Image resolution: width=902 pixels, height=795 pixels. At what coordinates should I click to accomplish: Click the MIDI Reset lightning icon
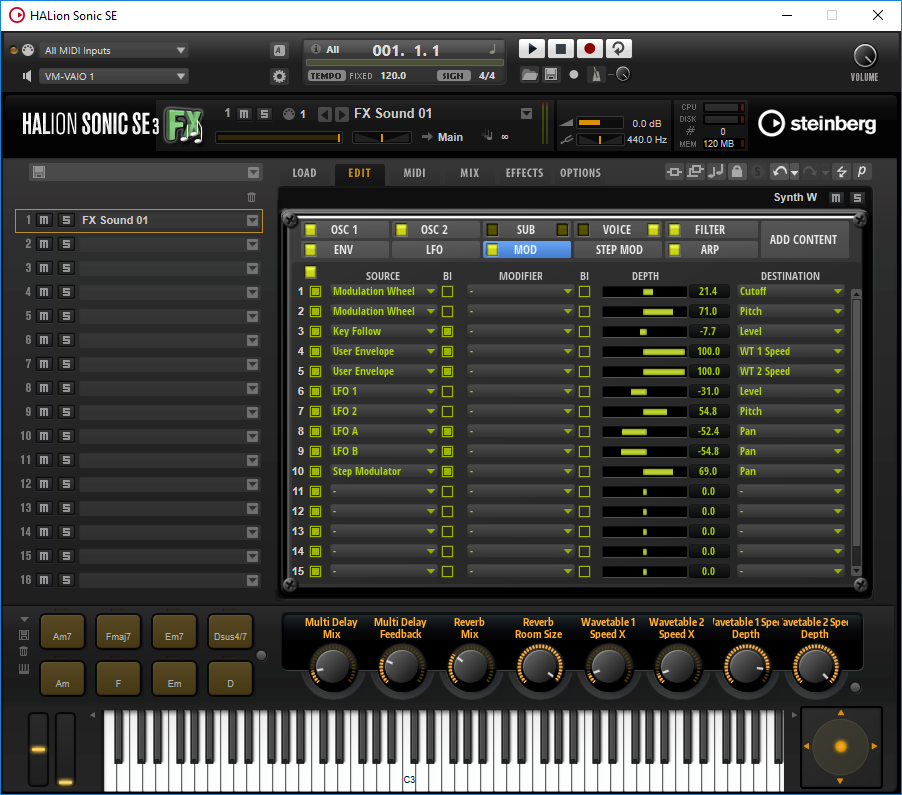coord(840,172)
